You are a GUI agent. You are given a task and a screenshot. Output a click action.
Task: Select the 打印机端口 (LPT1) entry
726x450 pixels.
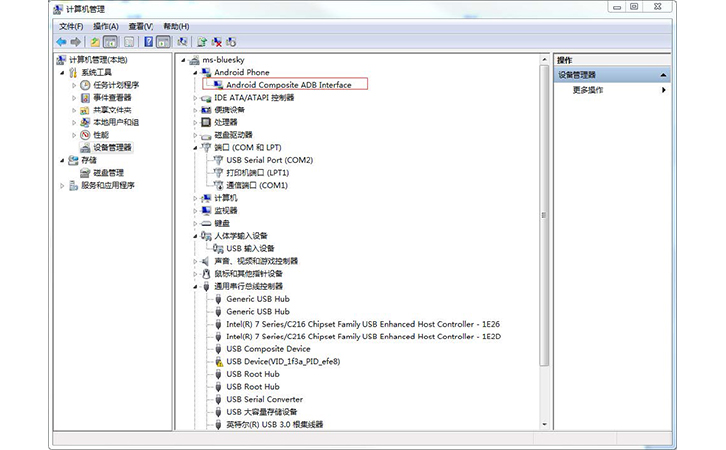tap(257, 173)
